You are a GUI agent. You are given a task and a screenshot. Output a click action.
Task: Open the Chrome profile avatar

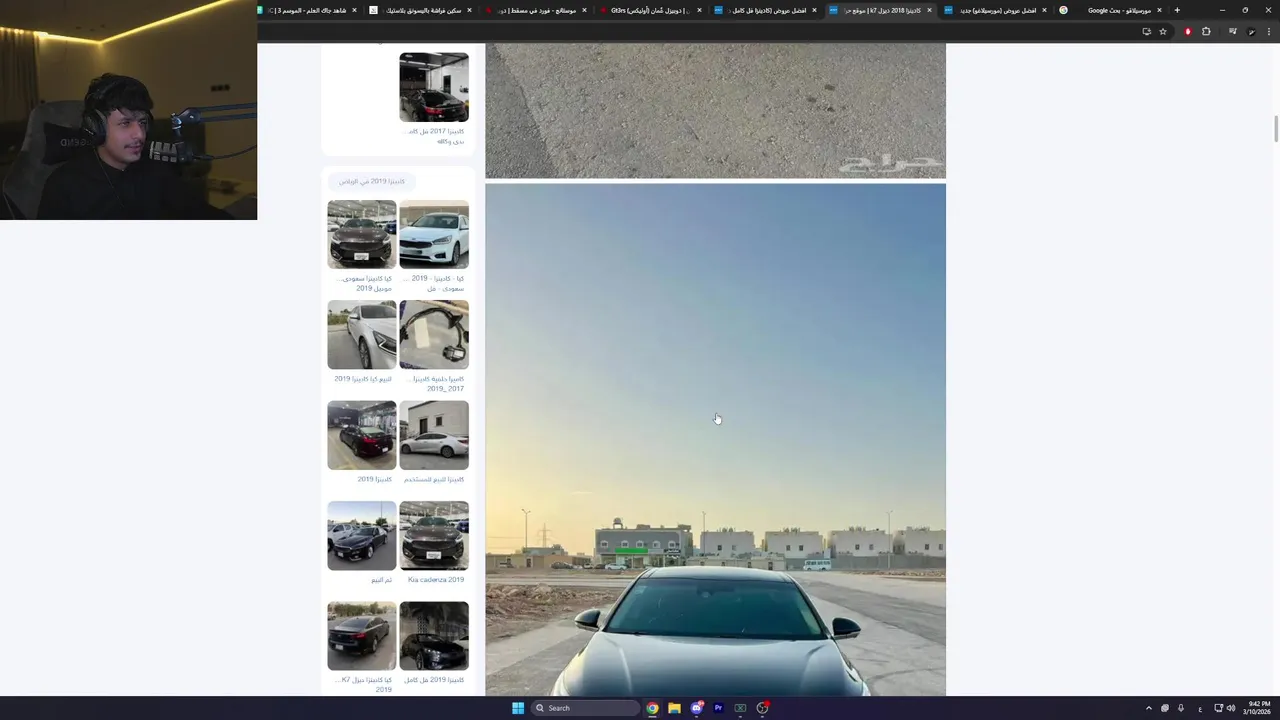1251,31
